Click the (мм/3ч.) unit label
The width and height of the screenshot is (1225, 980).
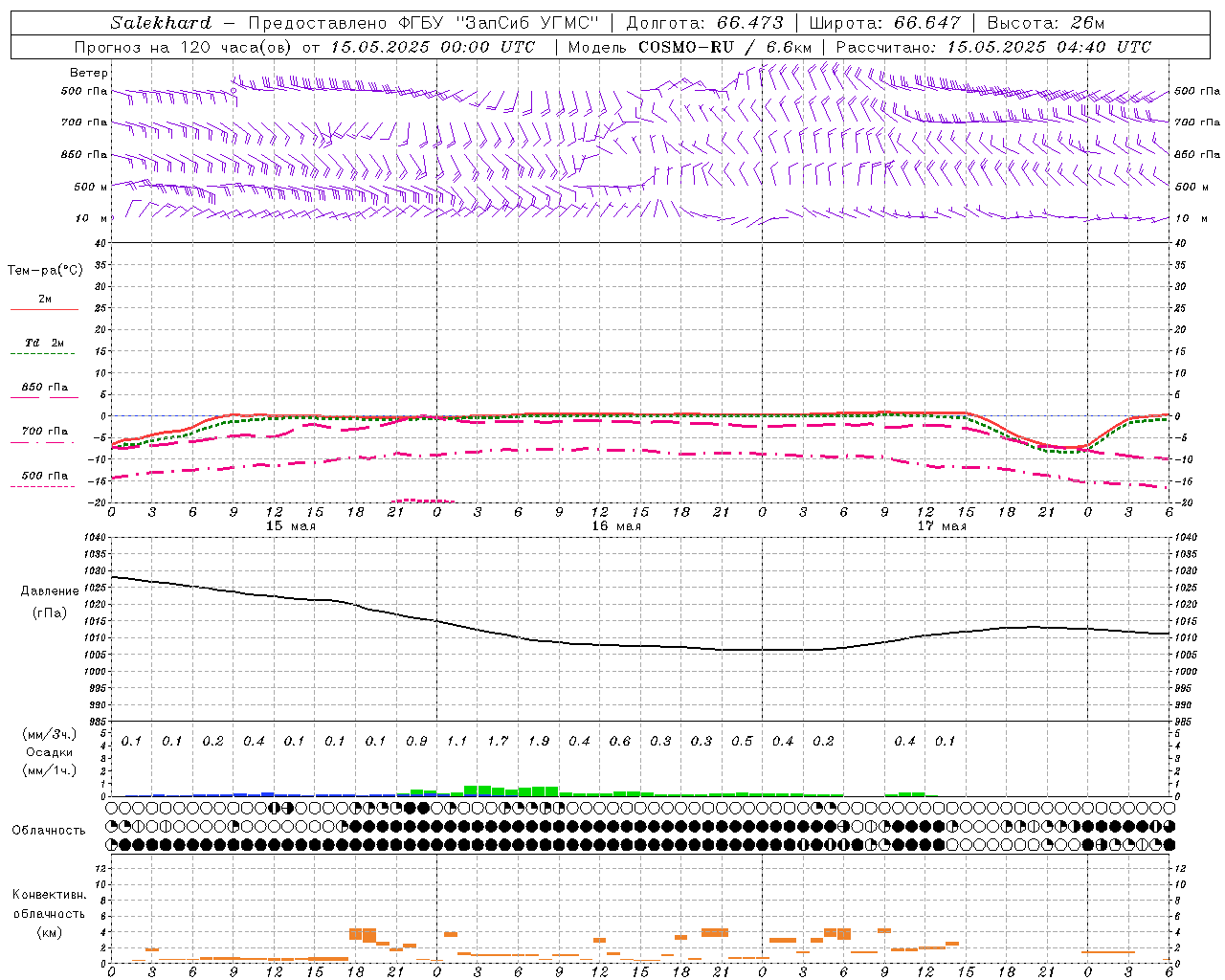(50, 734)
